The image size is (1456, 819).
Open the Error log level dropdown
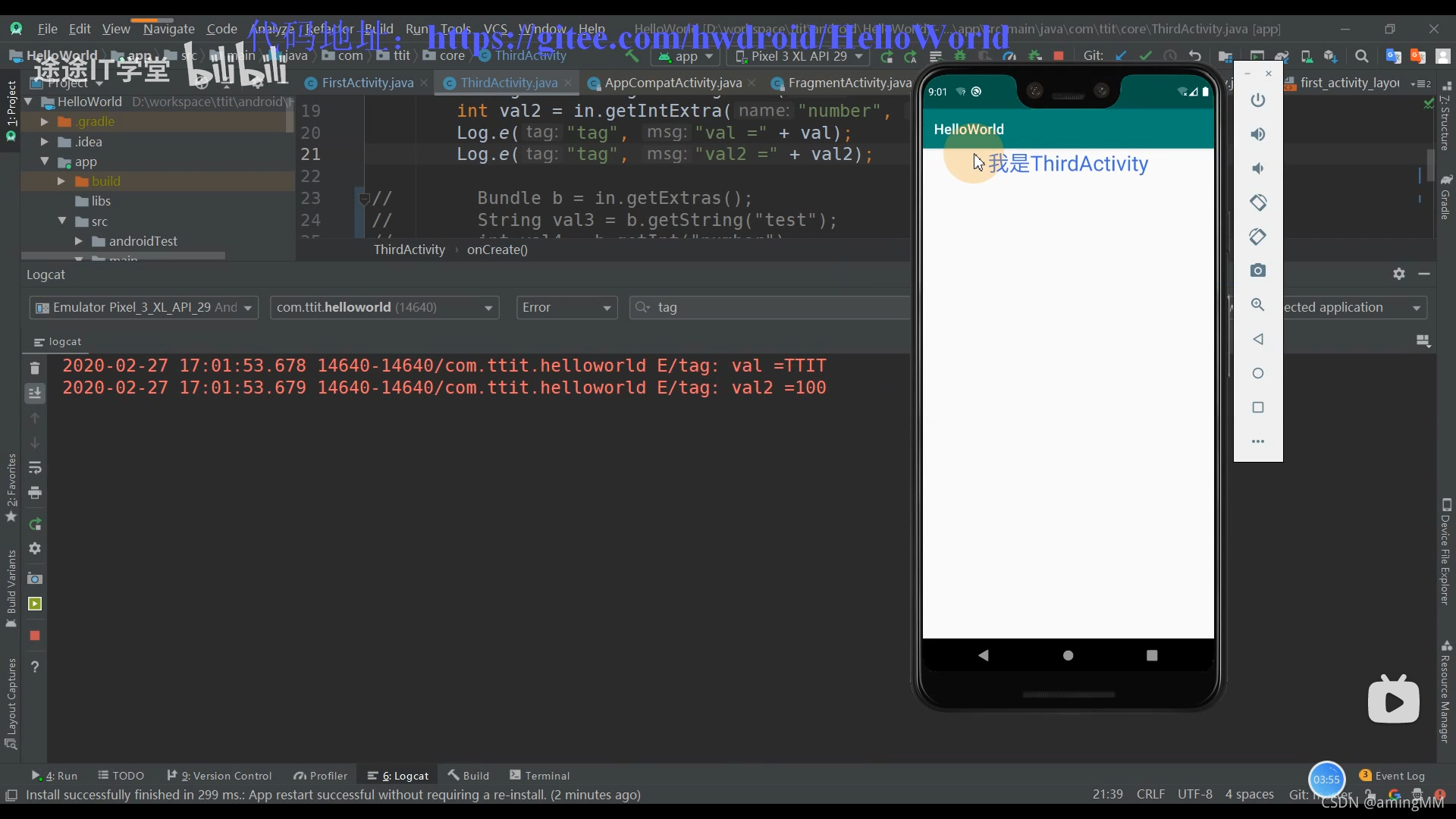point(566,307)
